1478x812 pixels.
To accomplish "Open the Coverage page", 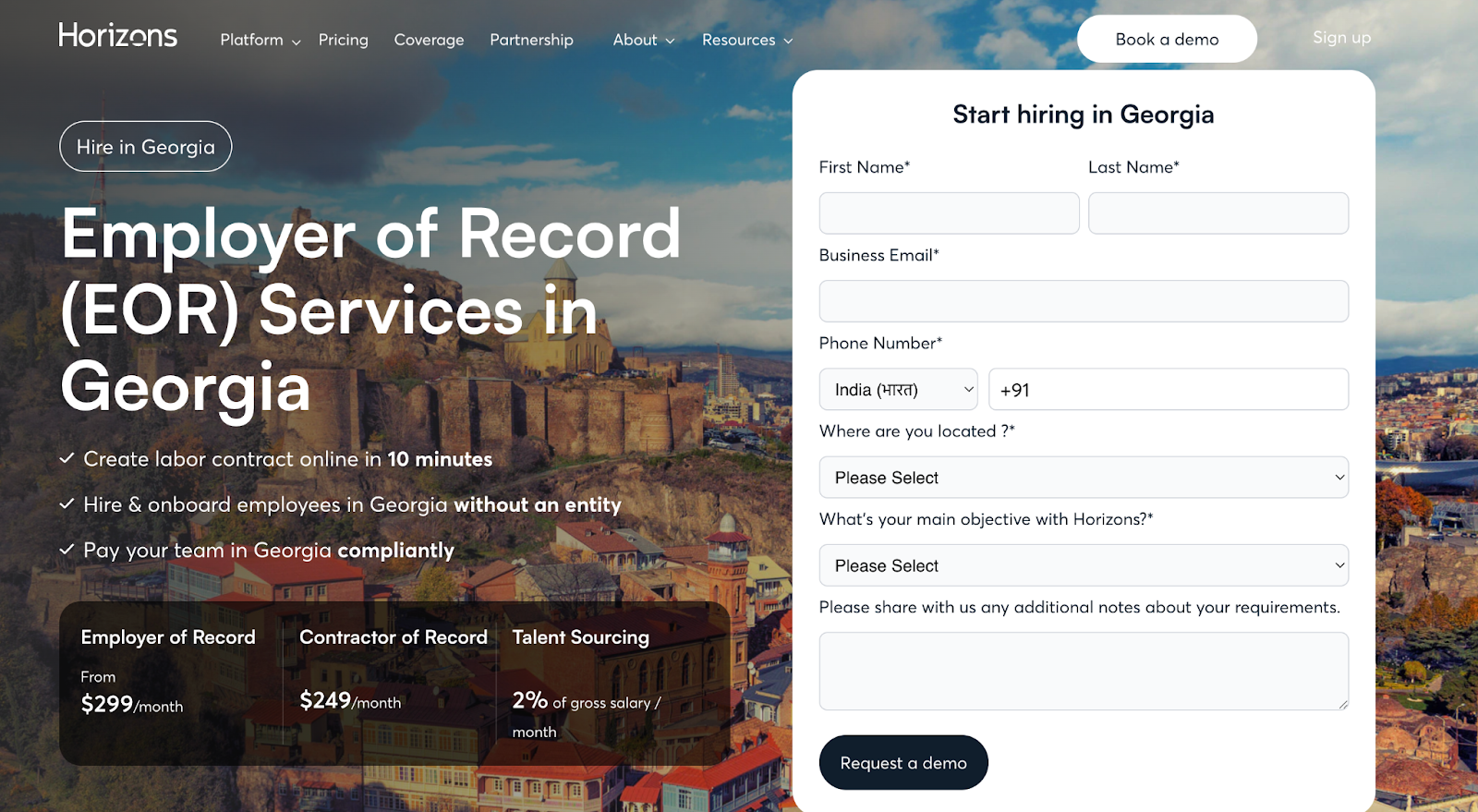I will pyautogui.click(x=429, y=40).
